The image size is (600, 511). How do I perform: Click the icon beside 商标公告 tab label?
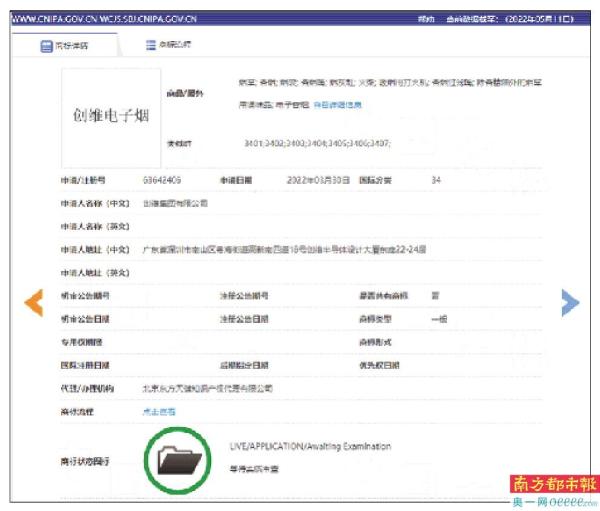point(150,45)
